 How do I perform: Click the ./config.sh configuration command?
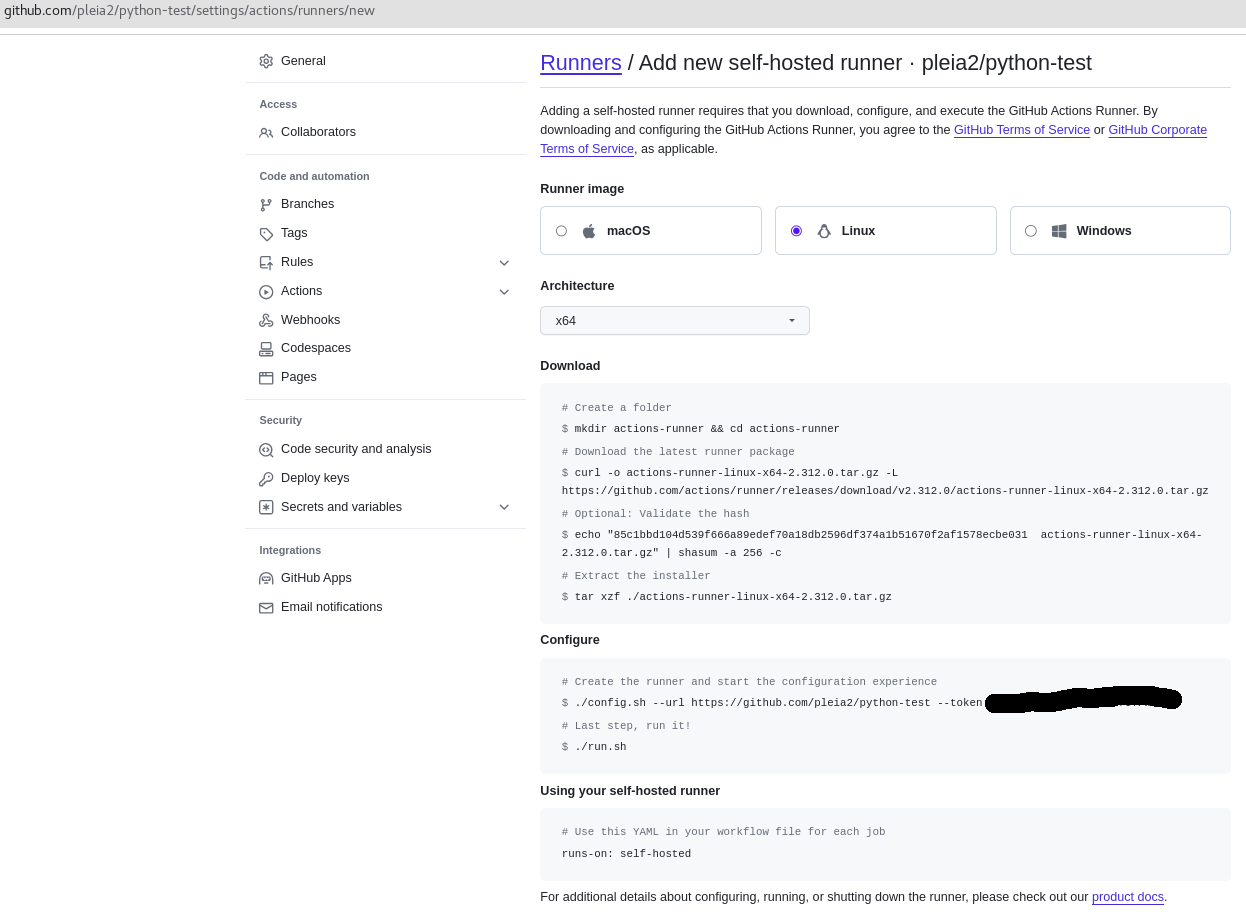click(x=778, y=703)
